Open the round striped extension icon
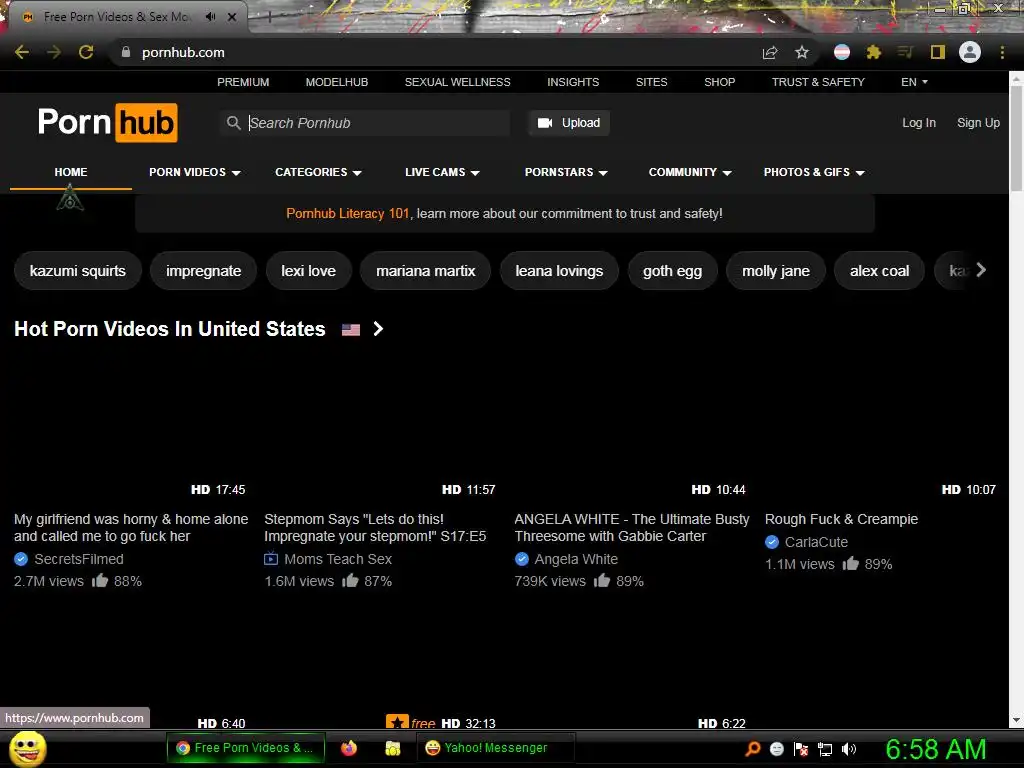 842,52
